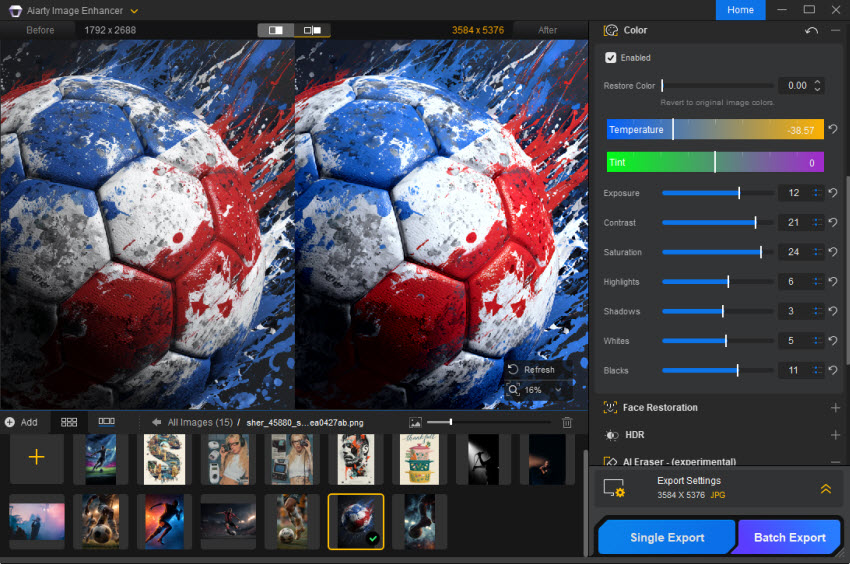
Task: Move the Shadows slider handle
Action: pyautogui.click(x=723, y=311)
